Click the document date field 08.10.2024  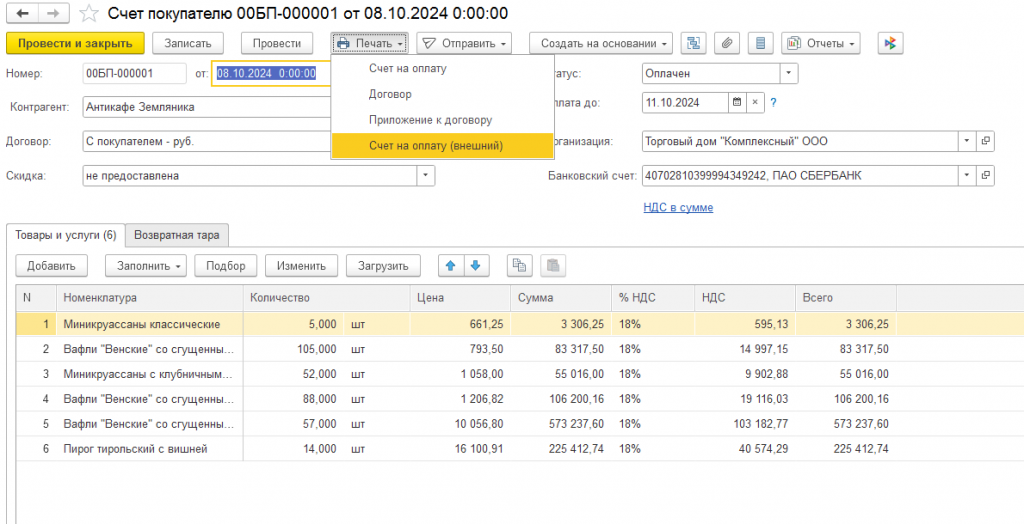pyautogui.click(x=270, y=74)
